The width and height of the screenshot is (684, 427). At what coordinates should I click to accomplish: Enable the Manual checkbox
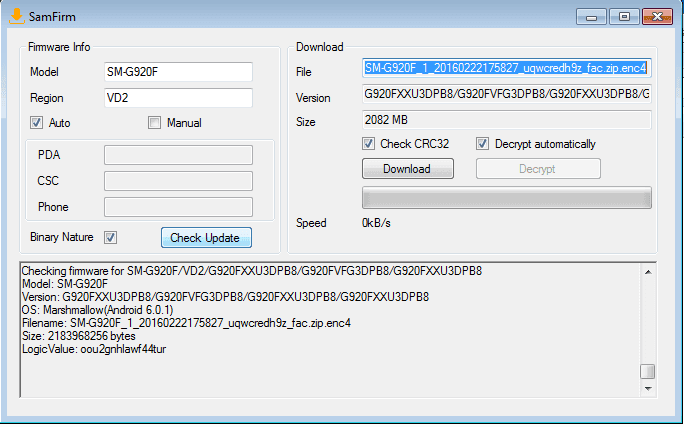click(154, 123)
